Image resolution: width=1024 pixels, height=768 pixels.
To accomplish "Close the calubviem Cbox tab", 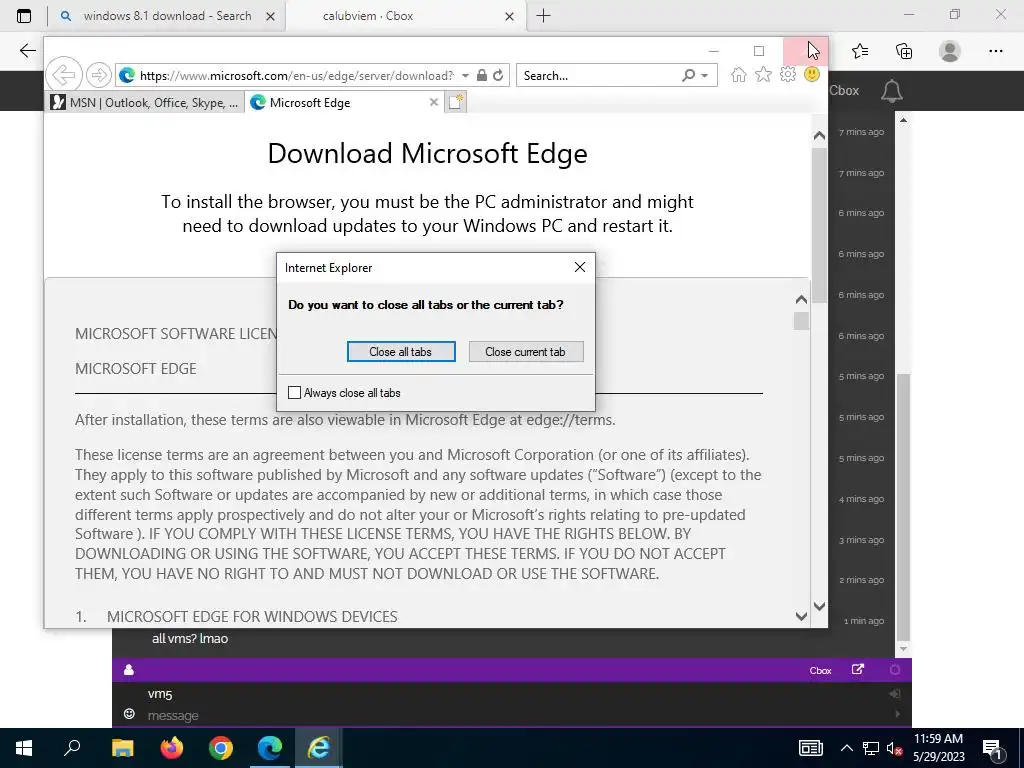I will [509, 16].
